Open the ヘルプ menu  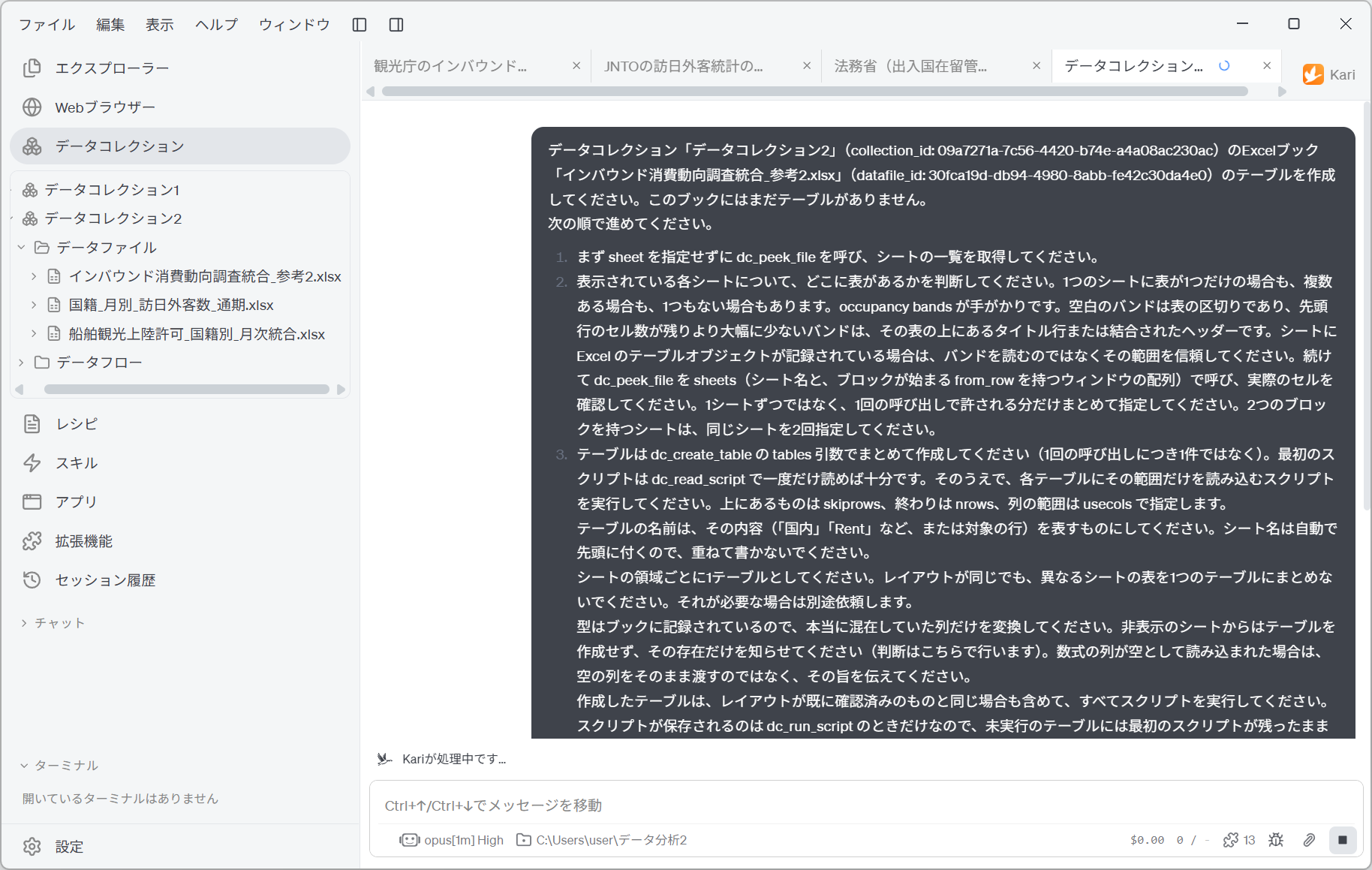(216, 25)
